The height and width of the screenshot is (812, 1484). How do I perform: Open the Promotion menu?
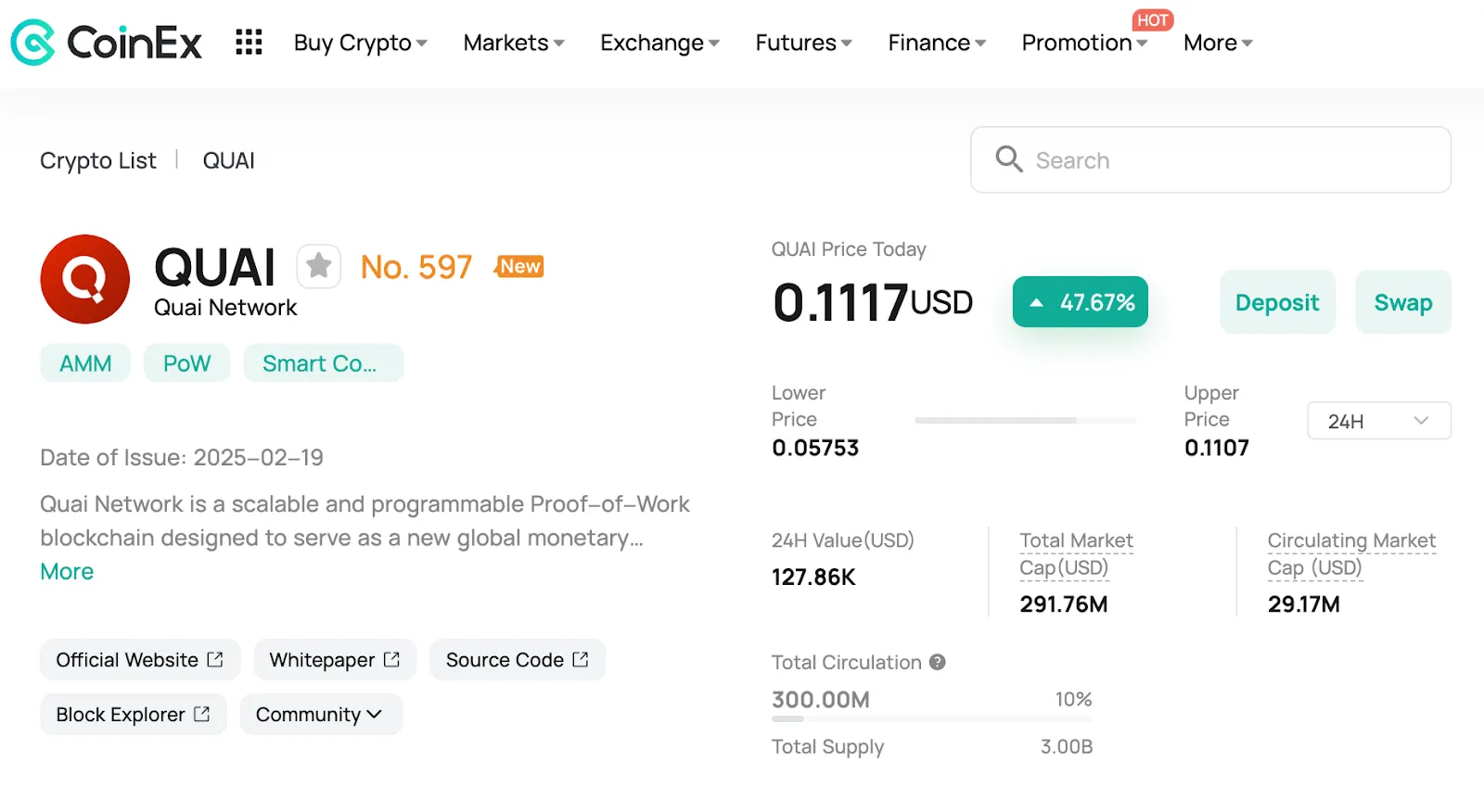tap(1084, 43)
